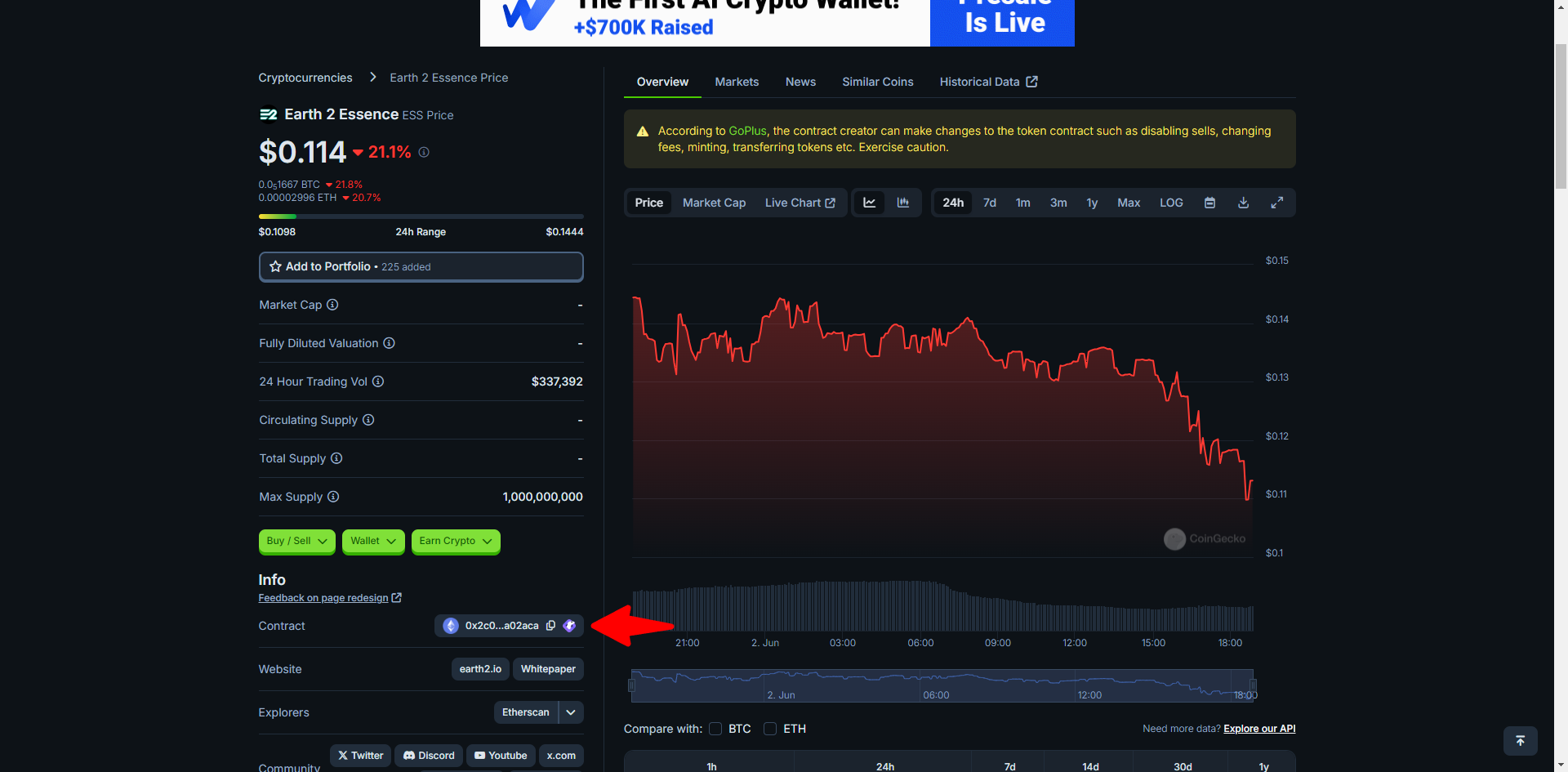
Task: Open Whitepaper link
Action: coord(548,669)
